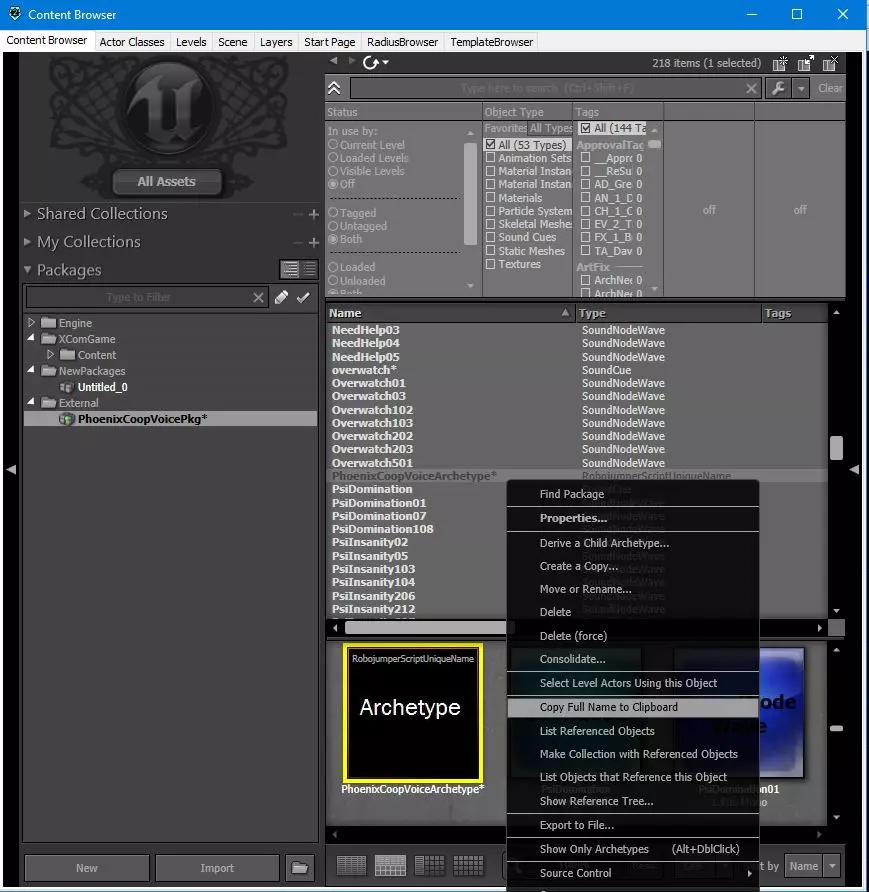Open folder icon button next to Import
This screenshot has height=892, width=869.
[x=300, y=868]
